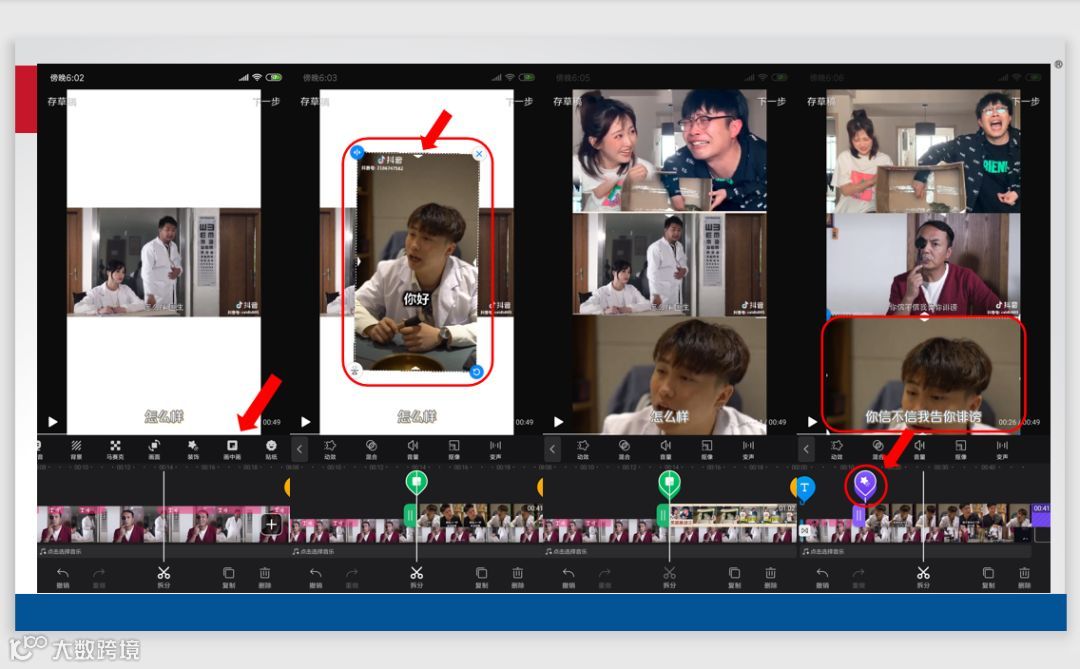Open 混合 blend mode in 6:03 screen
The image size is (1080, 669).
(371, 449)
